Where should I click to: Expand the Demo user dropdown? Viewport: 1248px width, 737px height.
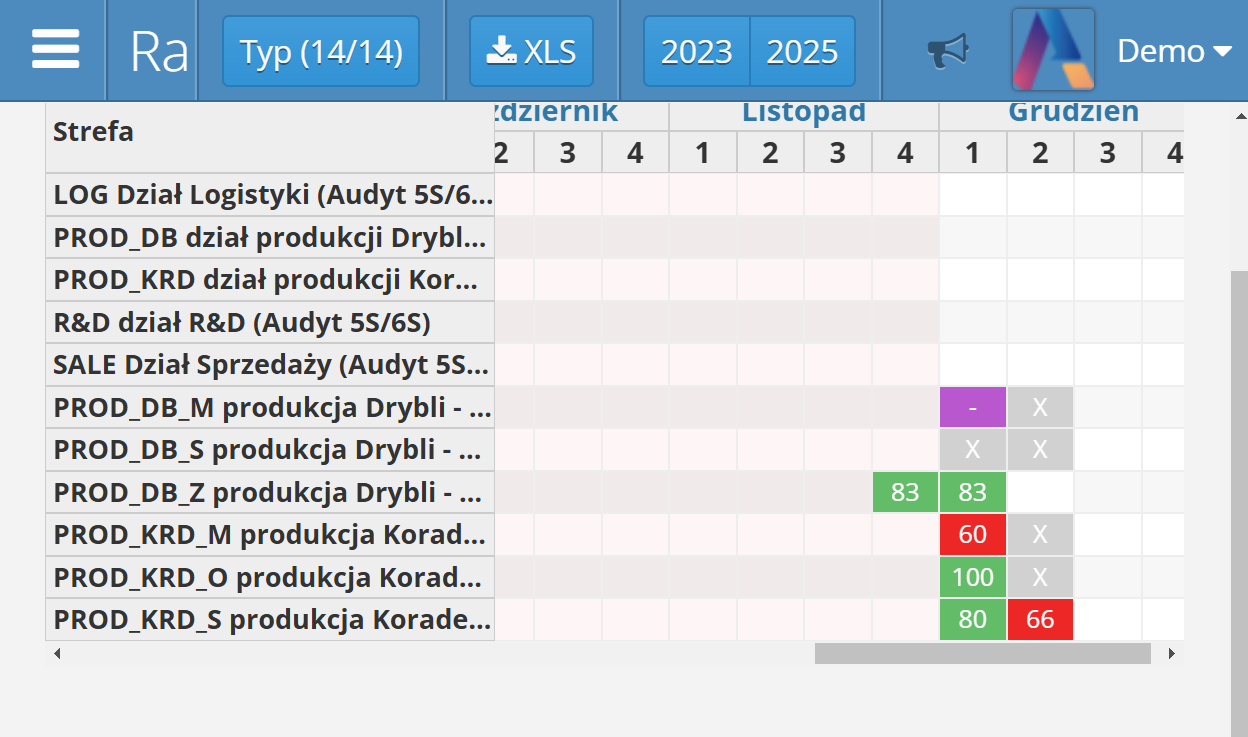(x=1174, y=50)
